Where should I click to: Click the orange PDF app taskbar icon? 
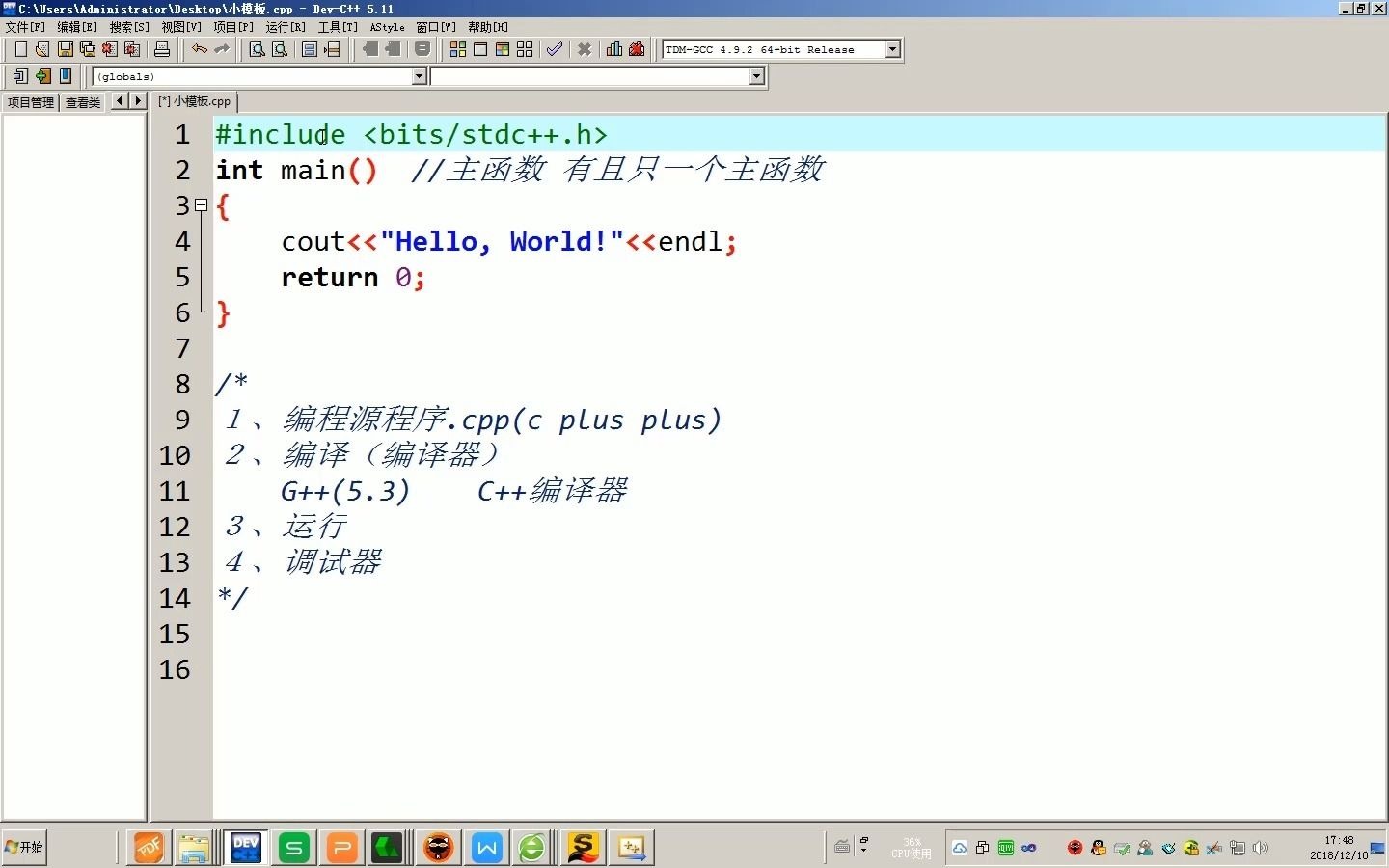click(x=149, y=848)
